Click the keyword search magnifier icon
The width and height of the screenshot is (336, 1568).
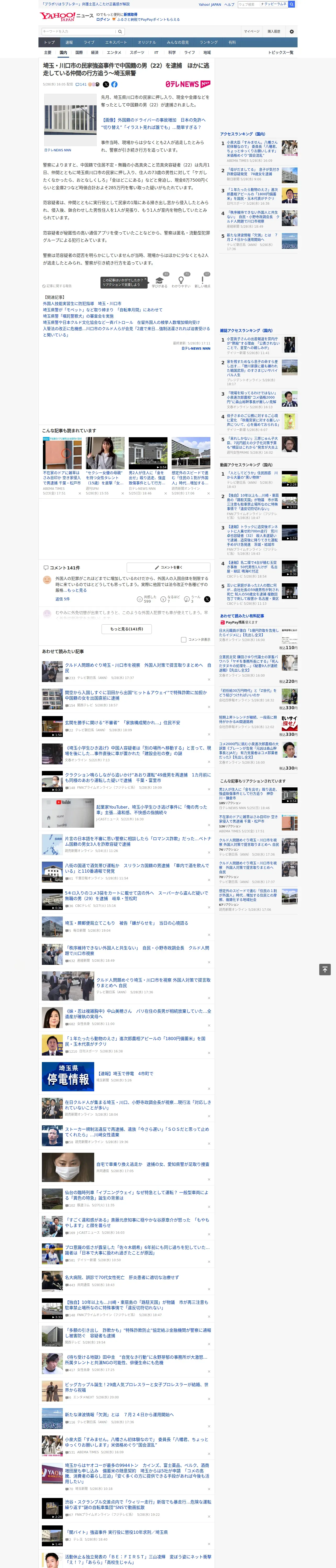120,32
